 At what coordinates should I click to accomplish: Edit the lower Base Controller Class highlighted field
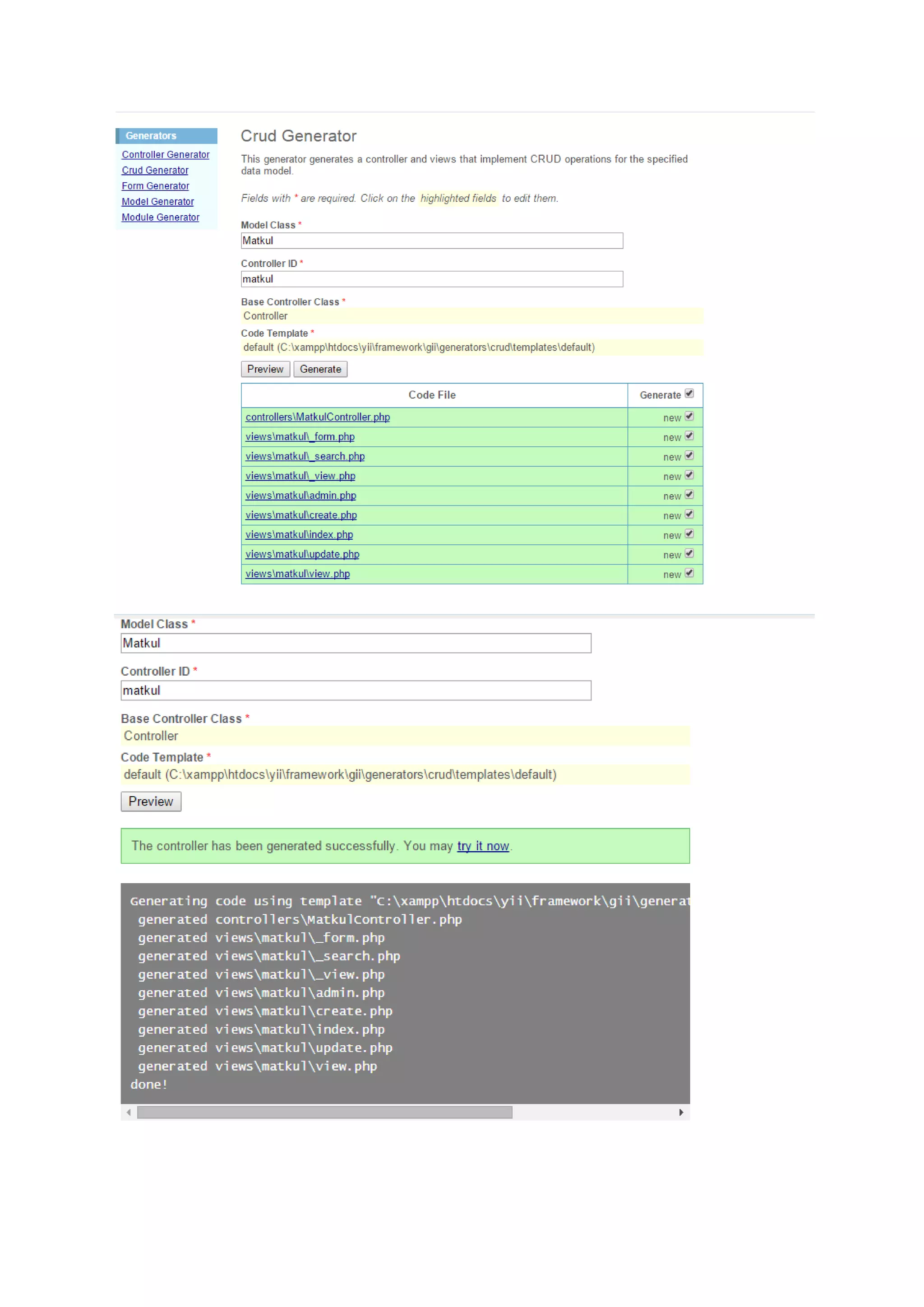click(x=405, y=736)
